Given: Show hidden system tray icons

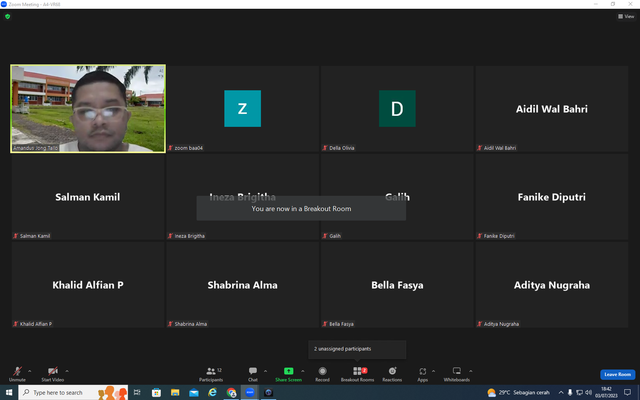Looking at the screenshot, I should point(561,393).
